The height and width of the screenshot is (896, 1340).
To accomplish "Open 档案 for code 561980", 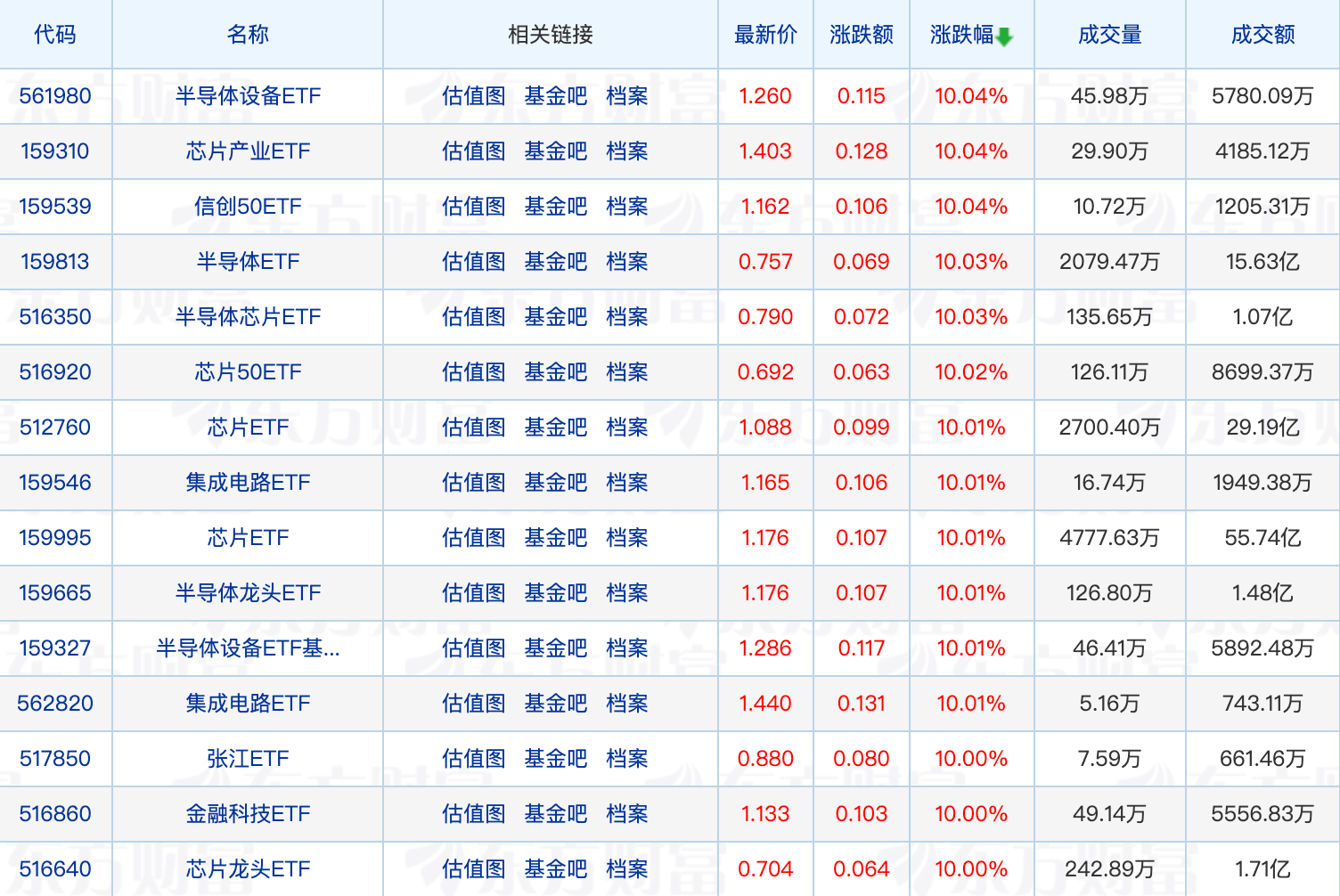I will 627,96.
